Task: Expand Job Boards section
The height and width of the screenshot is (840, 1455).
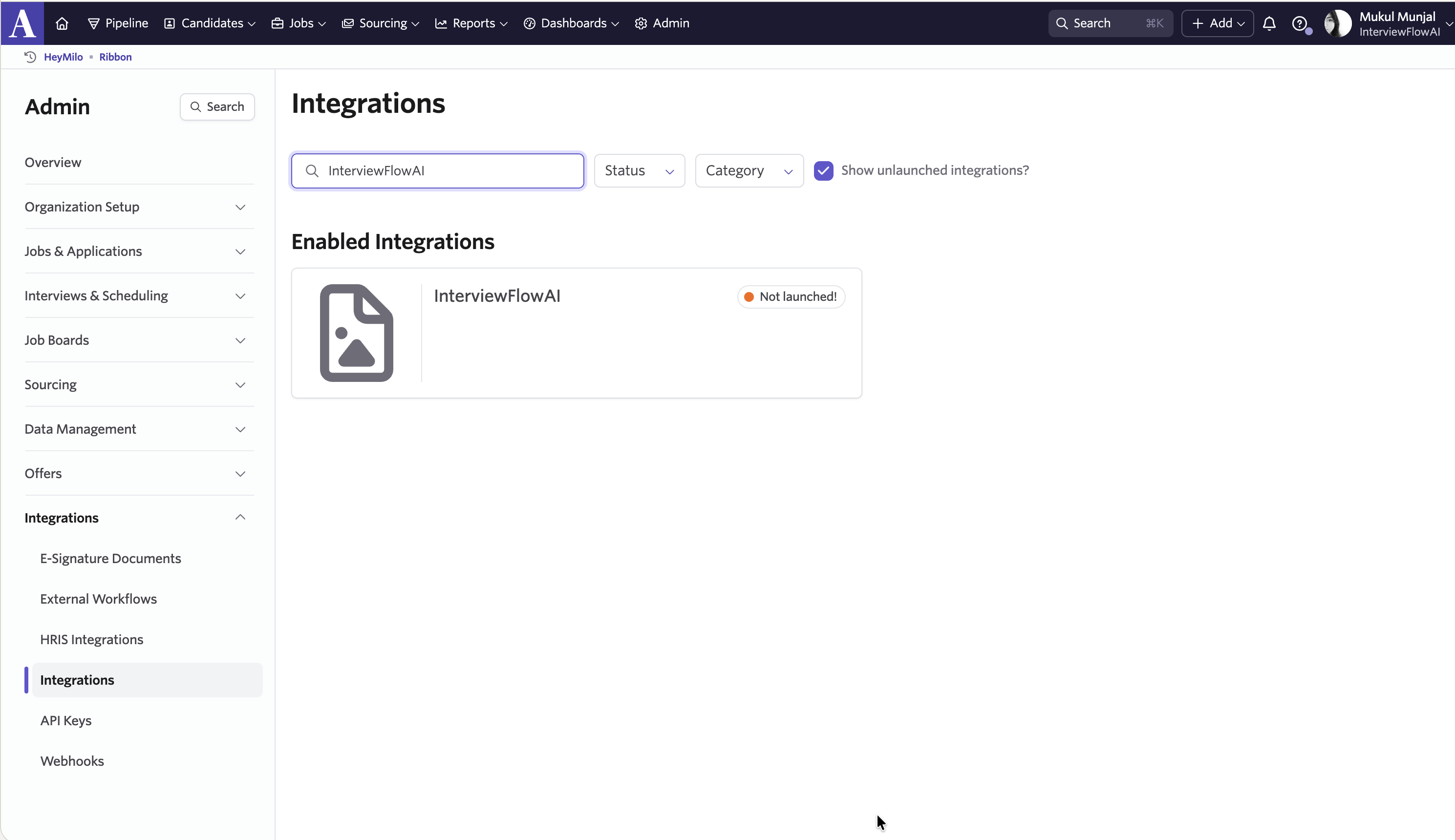Action: pos(139,340)
